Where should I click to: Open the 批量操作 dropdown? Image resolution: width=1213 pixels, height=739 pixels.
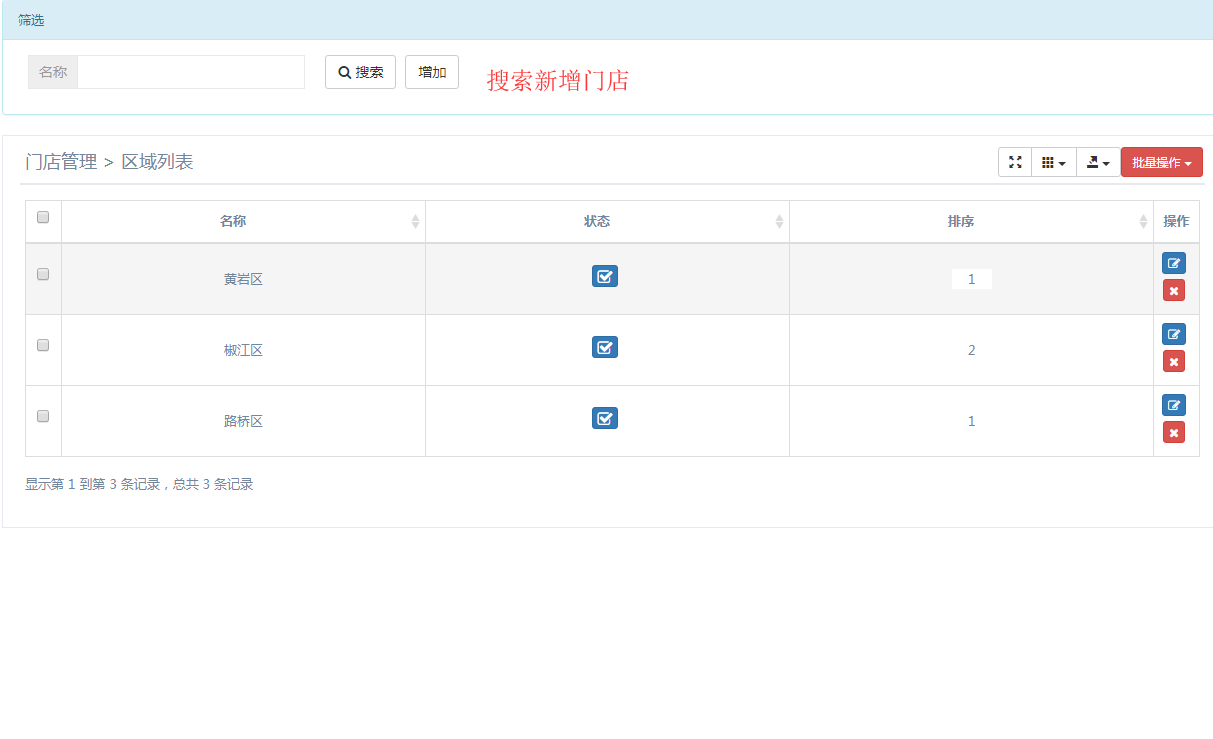(x=1162, y=162)
